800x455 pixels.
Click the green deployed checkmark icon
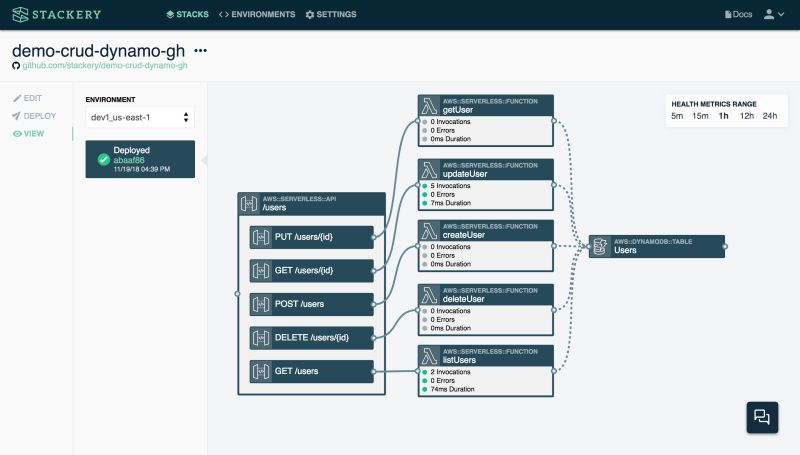click(x=104, y=160)
